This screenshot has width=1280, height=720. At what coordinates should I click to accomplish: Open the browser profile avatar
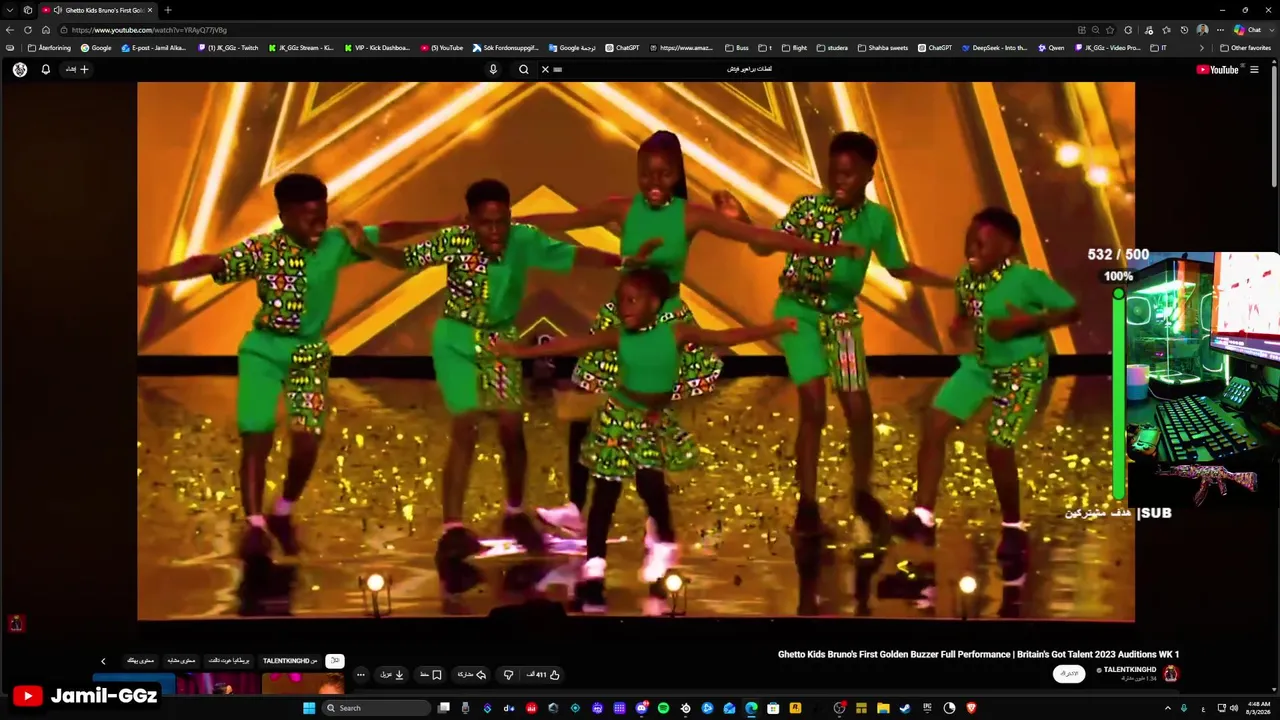pos(1202,30)
